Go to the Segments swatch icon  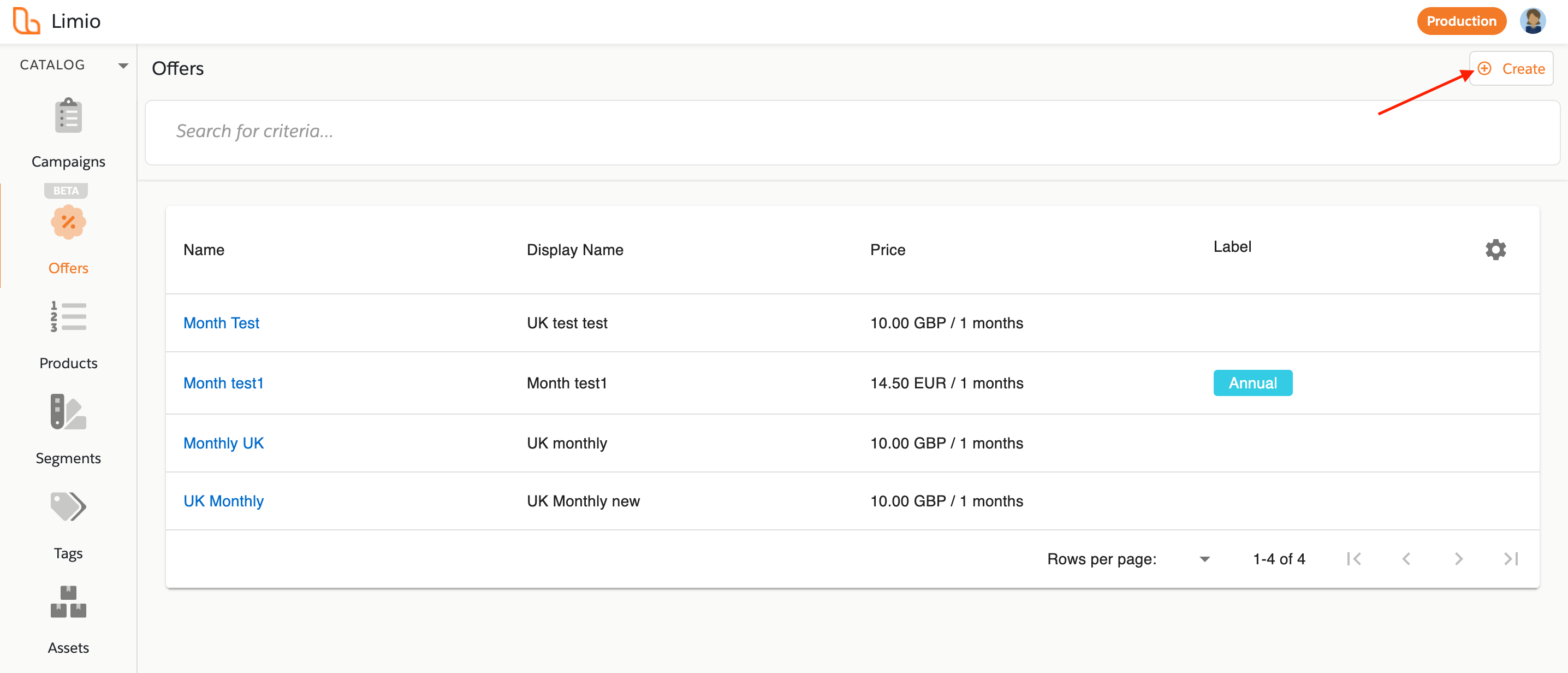68,412
